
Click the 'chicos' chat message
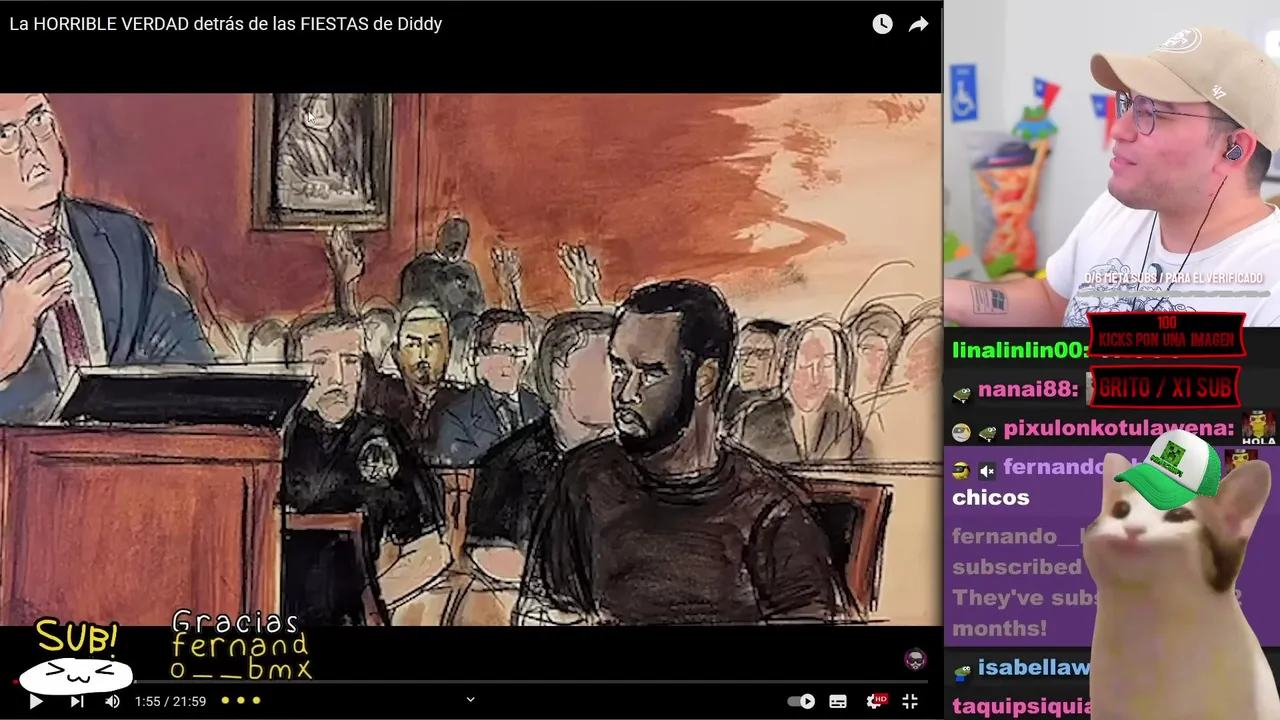(990, 497)
